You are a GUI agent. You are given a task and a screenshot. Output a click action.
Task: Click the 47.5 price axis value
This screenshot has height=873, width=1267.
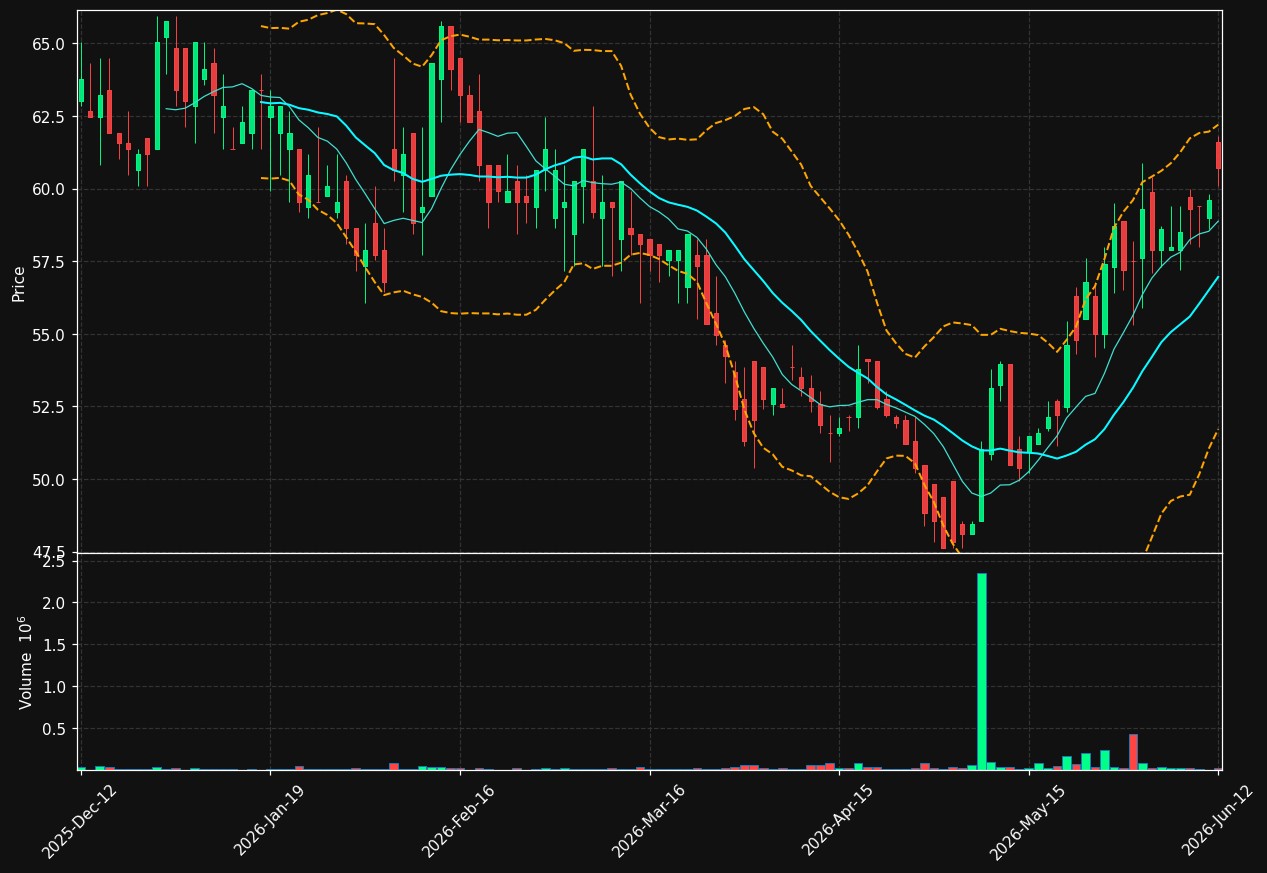[x=48, y=552]
